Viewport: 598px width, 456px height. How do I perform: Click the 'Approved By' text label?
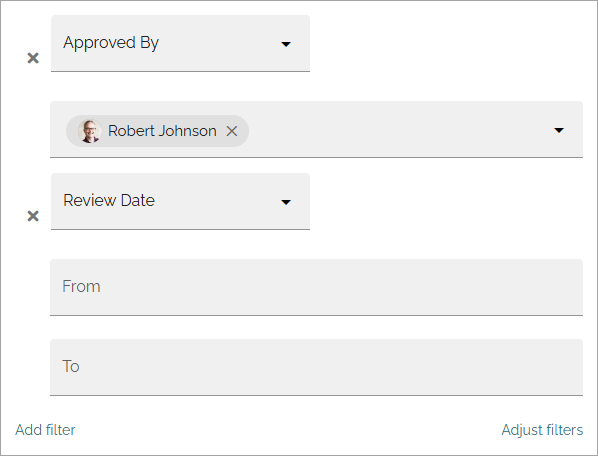111,43
